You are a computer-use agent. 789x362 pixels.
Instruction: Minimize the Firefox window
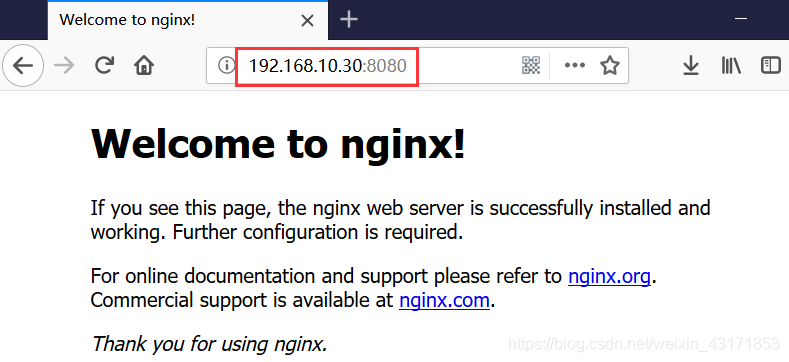click(x=740, y=19)
